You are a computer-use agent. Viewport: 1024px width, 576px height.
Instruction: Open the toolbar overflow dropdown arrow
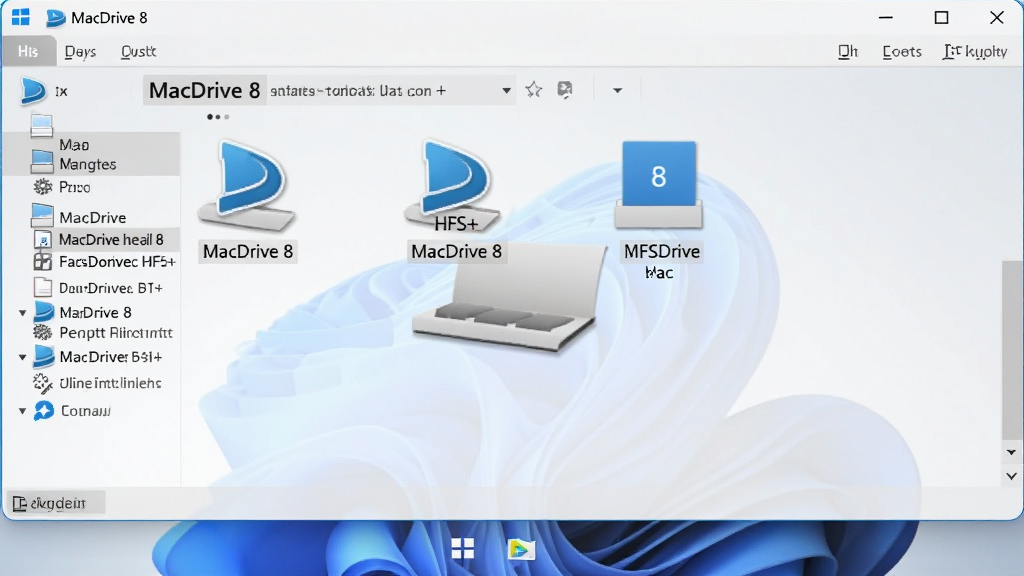click(x=617, y=90)
